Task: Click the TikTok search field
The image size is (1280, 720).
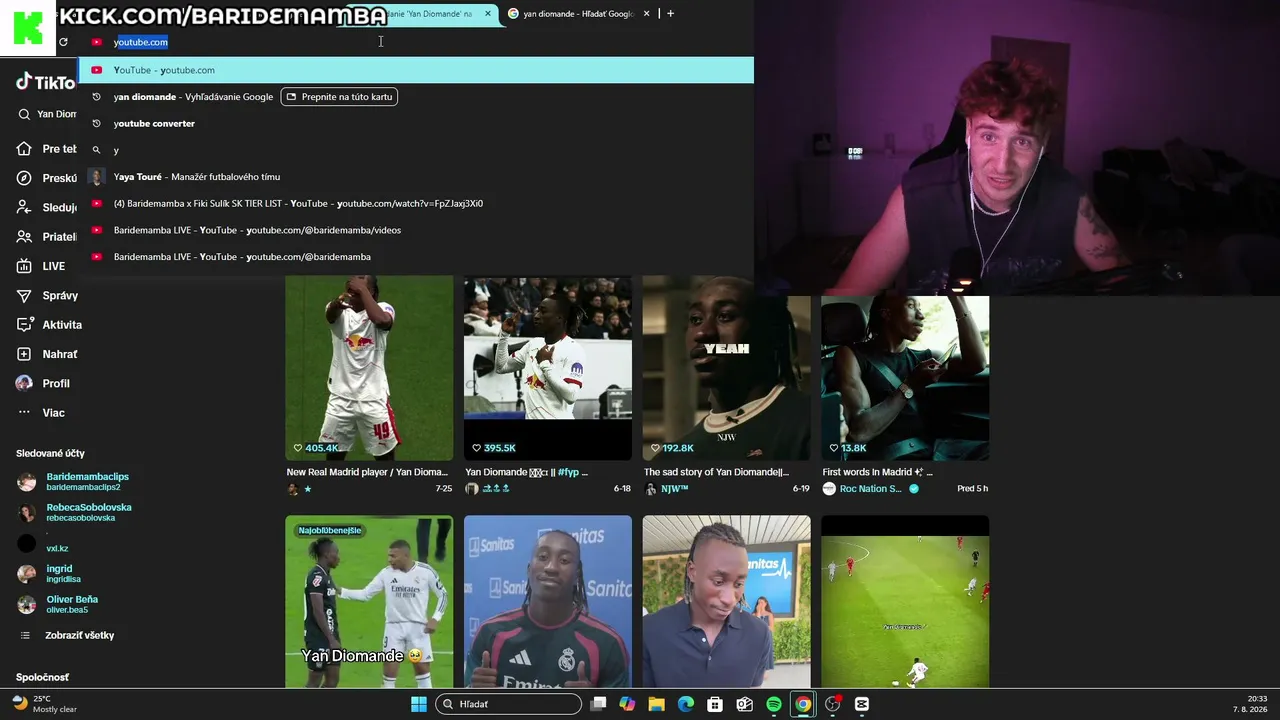Action: (x=48, y=114)
